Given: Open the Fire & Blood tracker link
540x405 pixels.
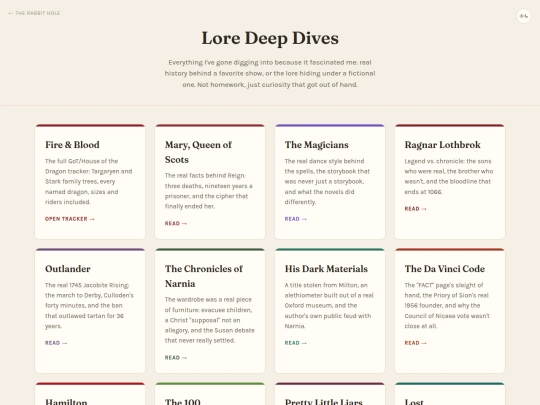Looking at the screenshot, I should (x=70, y=219).
